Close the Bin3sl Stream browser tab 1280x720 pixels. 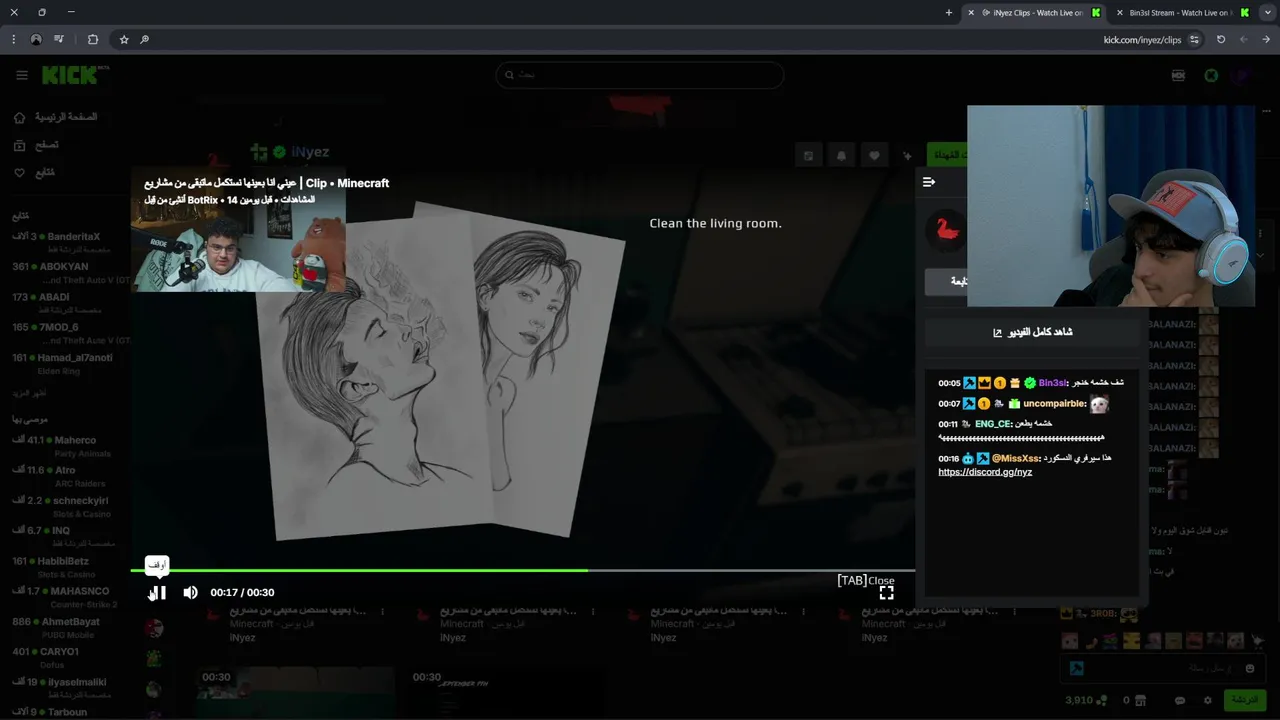pyautogui.click(x=1120, y=13)
